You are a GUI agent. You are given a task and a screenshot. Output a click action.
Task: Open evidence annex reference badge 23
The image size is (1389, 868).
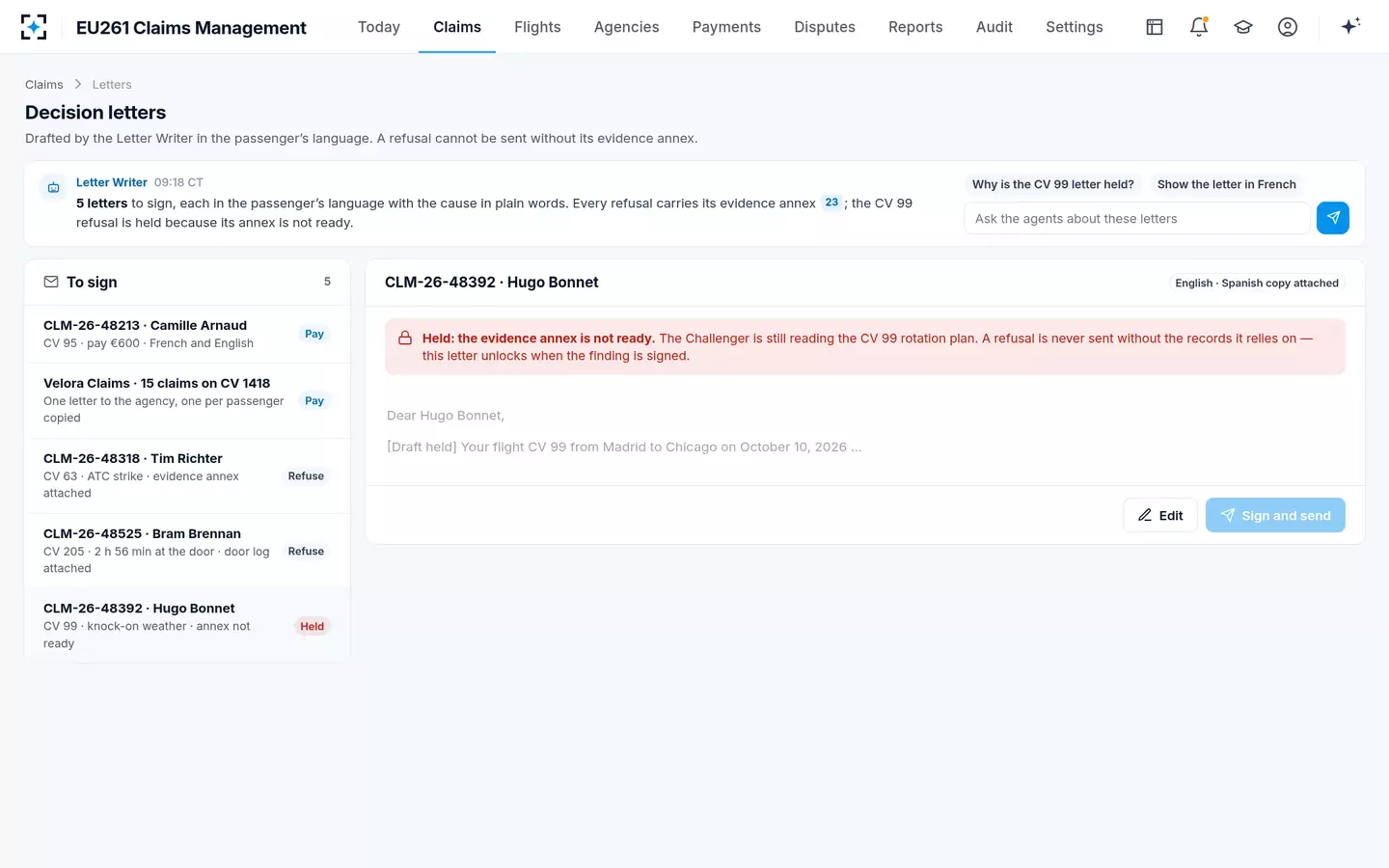(x=831, y=203)
